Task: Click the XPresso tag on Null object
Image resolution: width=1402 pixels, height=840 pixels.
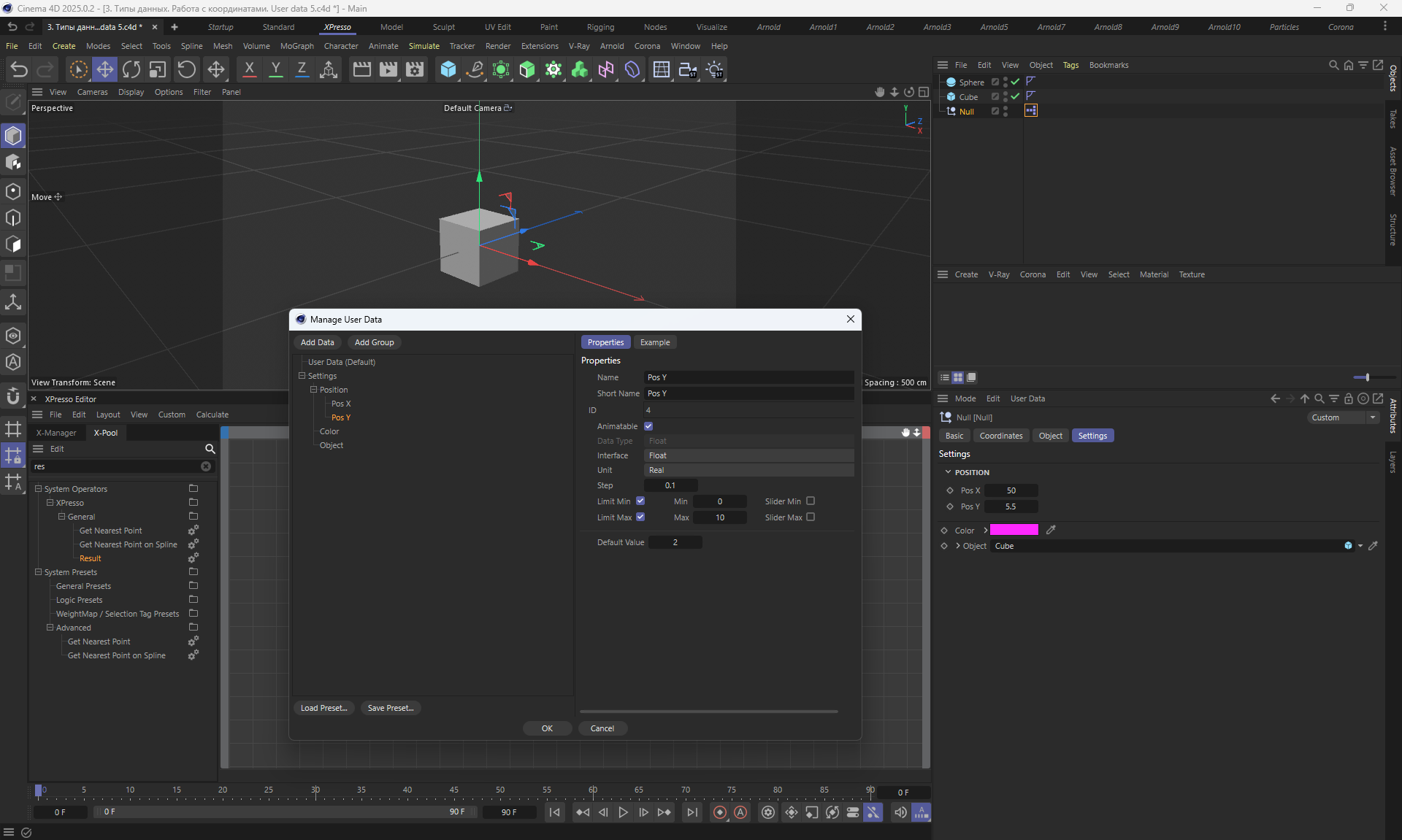Action: point(1030,111)
